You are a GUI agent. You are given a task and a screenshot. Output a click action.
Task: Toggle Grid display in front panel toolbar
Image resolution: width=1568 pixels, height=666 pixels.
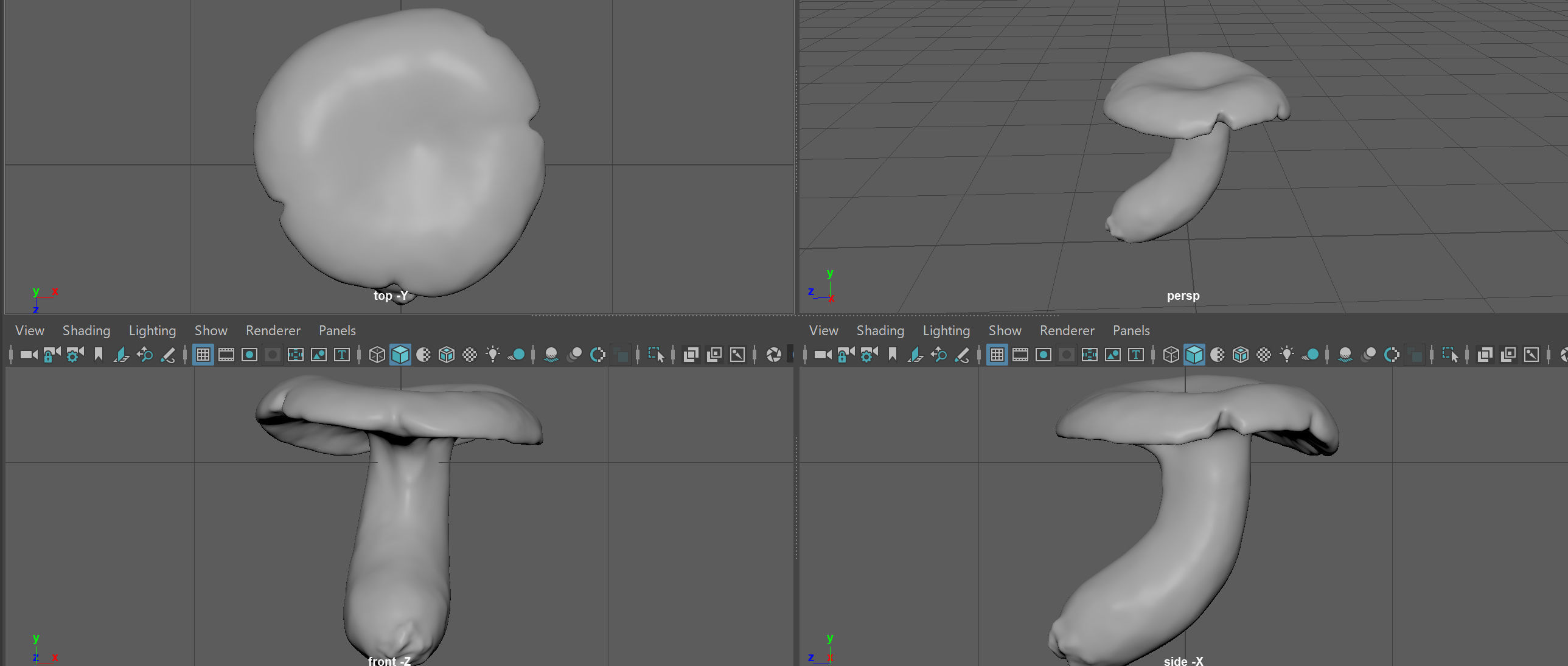point(203,355)
